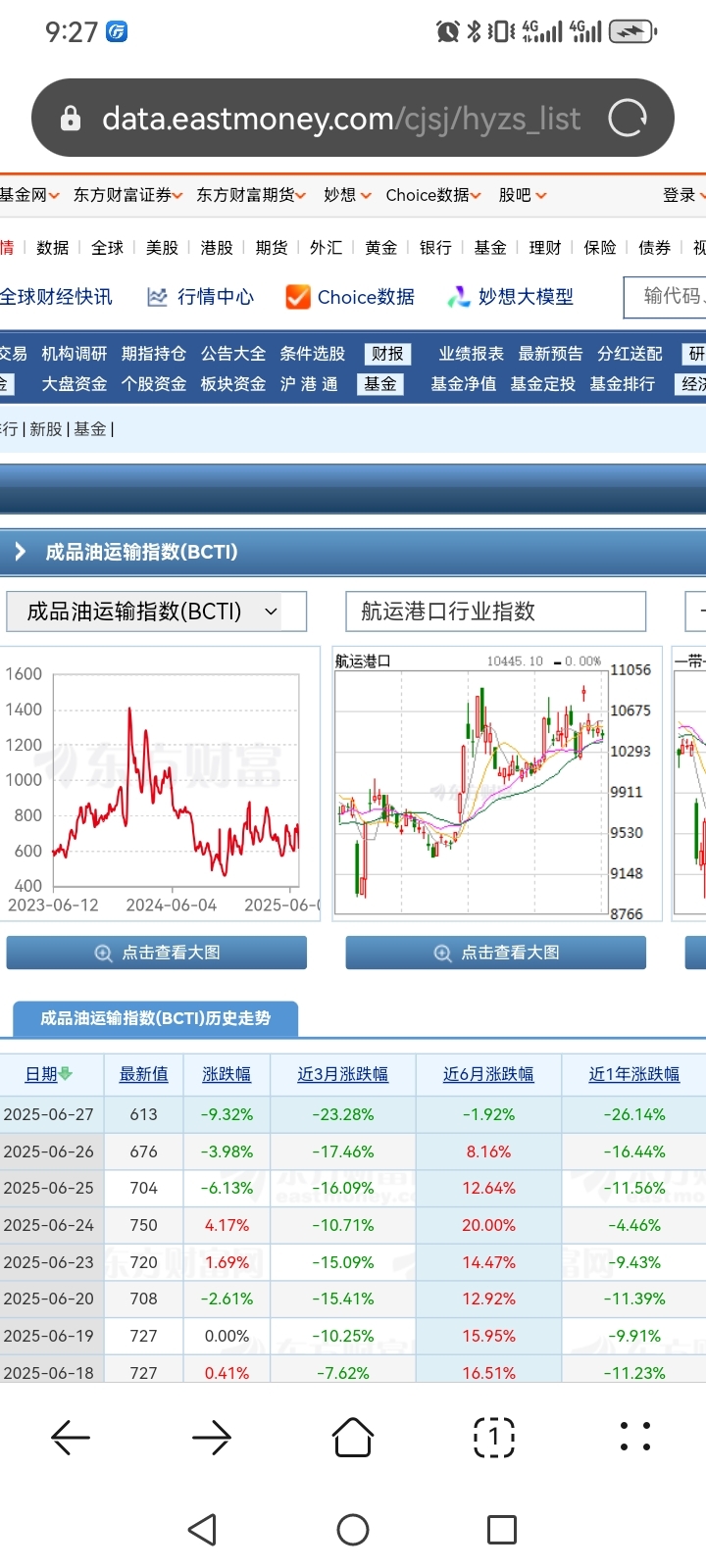Open the 大盘资金 link
The width and height of the screenshot is (706, 1568).
click(75, 384)
